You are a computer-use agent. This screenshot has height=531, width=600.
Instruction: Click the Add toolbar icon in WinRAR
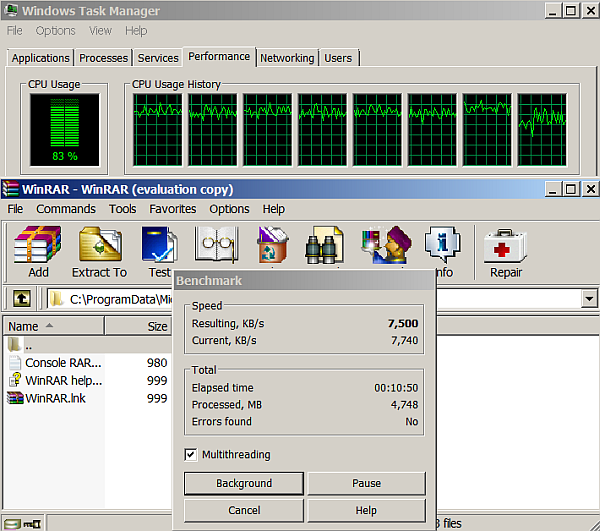coord(38,250)
